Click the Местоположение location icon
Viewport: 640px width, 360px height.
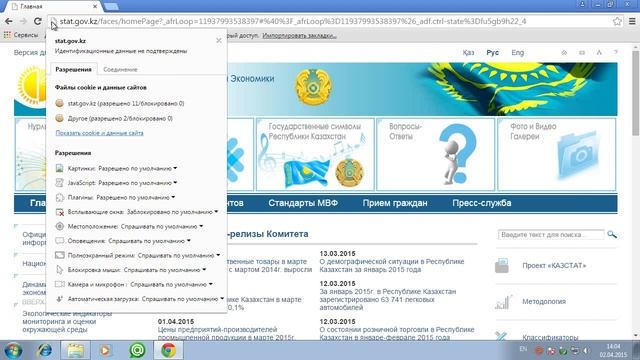60,226
